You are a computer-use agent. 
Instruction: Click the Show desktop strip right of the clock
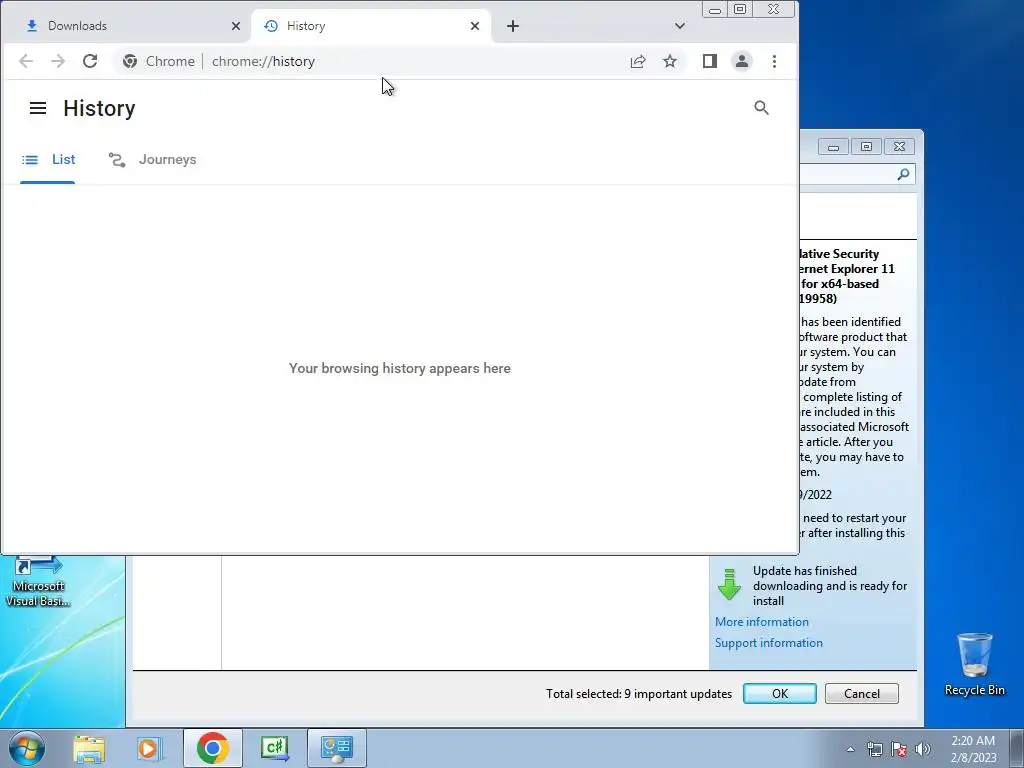coord(1016,748)
